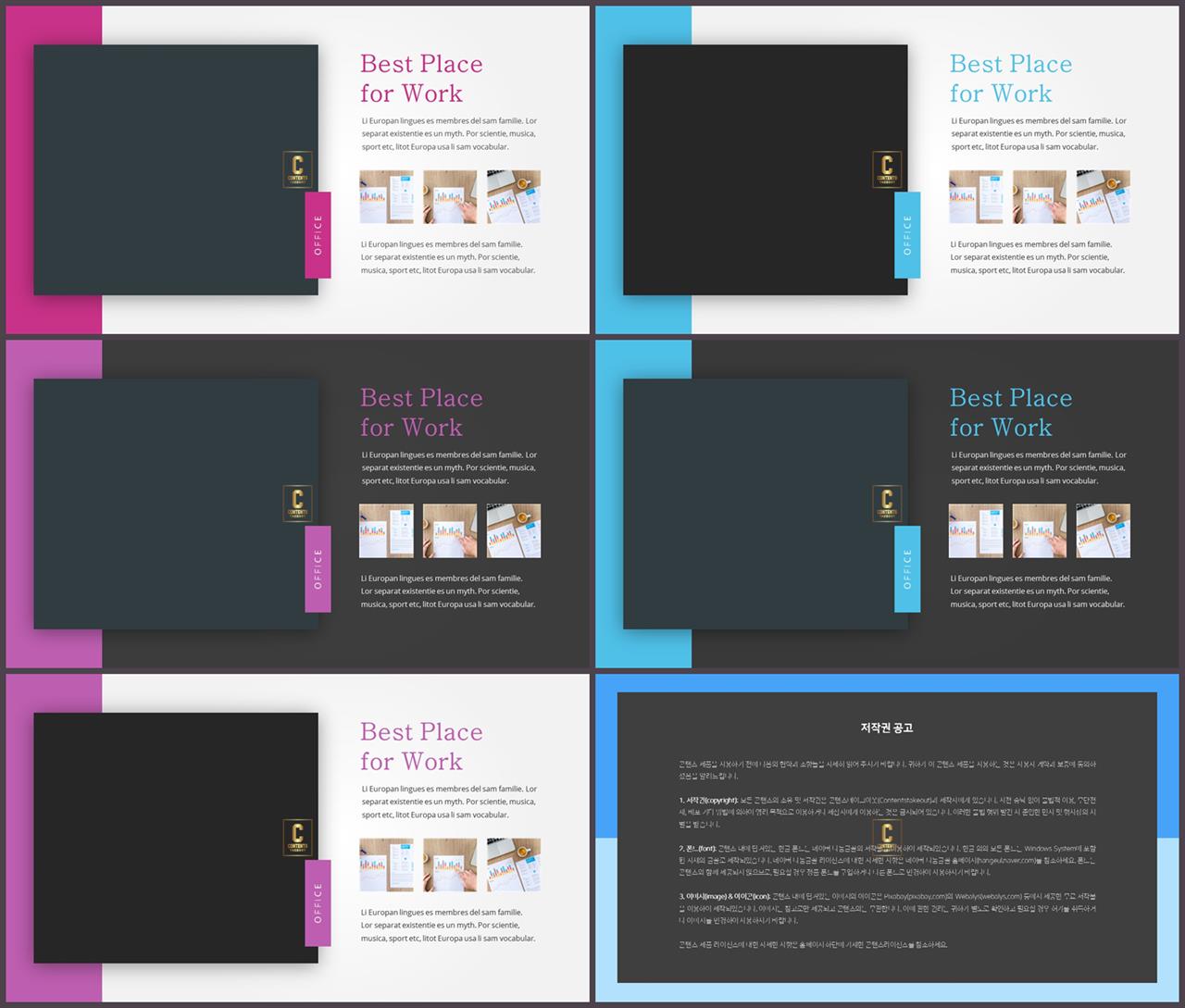This screenshot has height=1008, width=1185.
Task: Open the first chart-paper thumbnail on the purple dark slide
Action: click(x=386, y=530)
